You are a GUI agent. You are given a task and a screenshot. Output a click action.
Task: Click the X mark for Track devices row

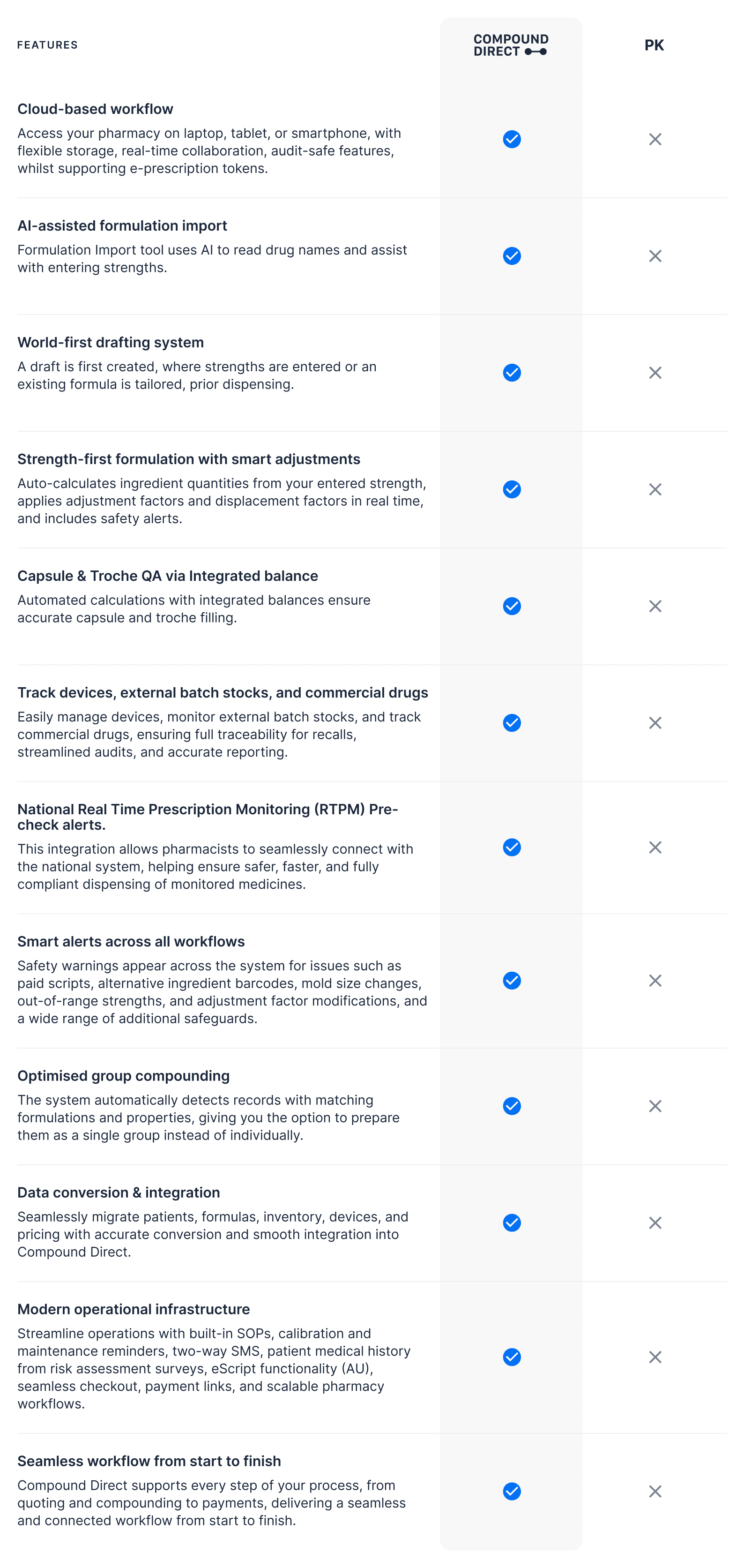point(654,723)
